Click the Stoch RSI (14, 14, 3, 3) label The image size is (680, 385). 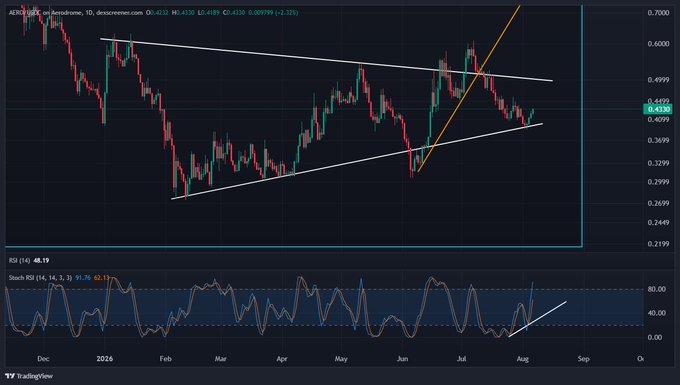pos(40,277)
